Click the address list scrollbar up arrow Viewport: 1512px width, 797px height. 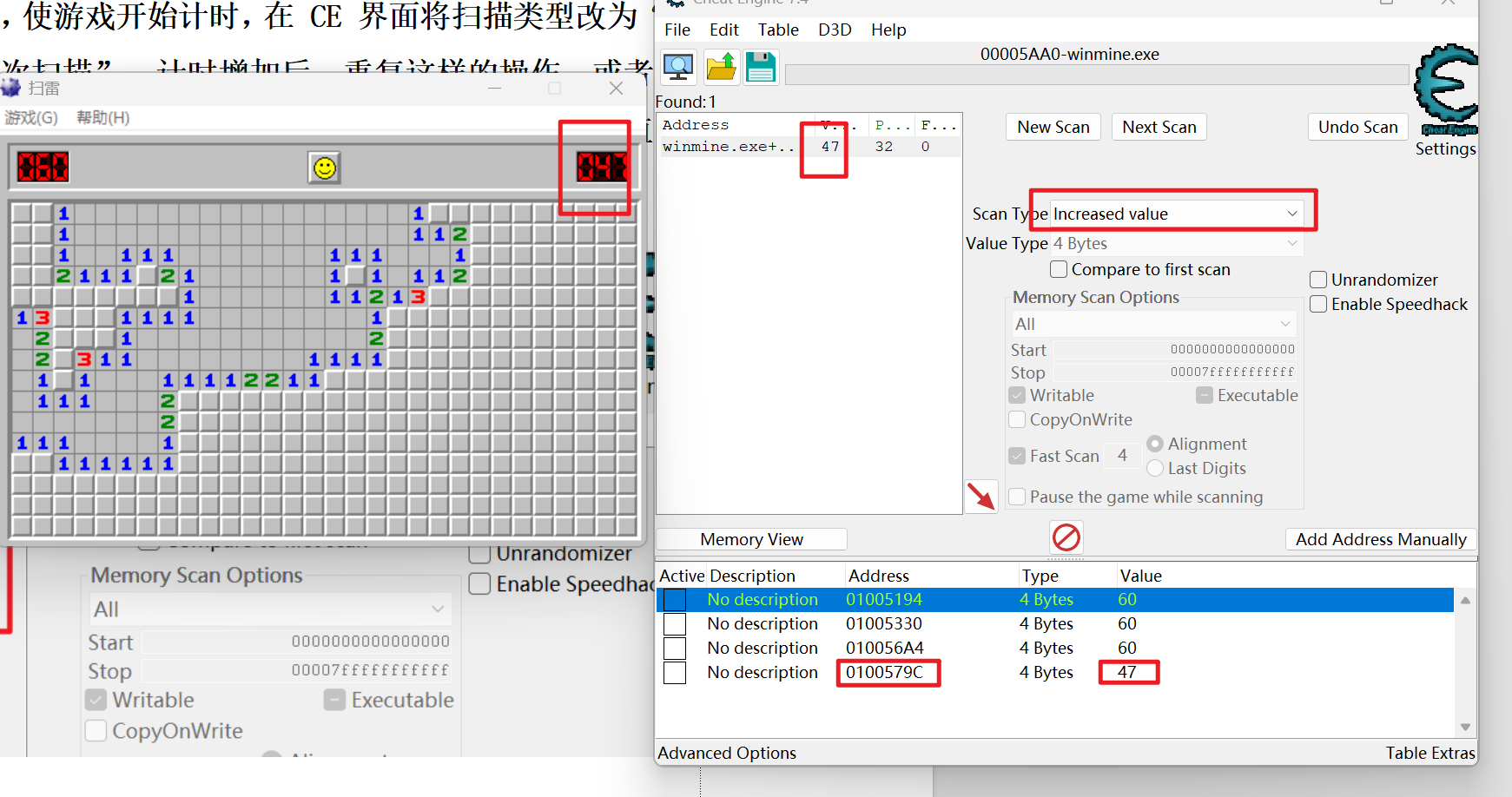[x=1465, y=600]
